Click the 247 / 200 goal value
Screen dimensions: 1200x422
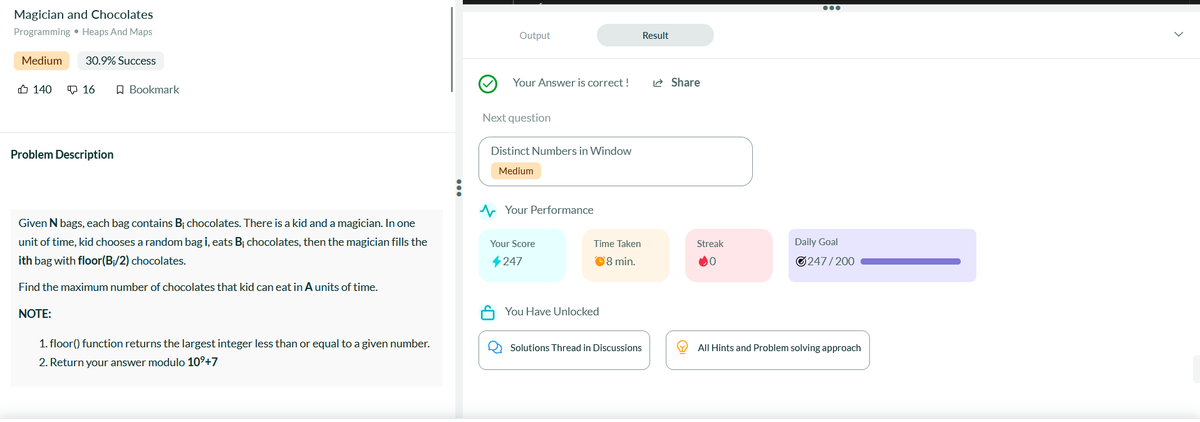(832, 262)
